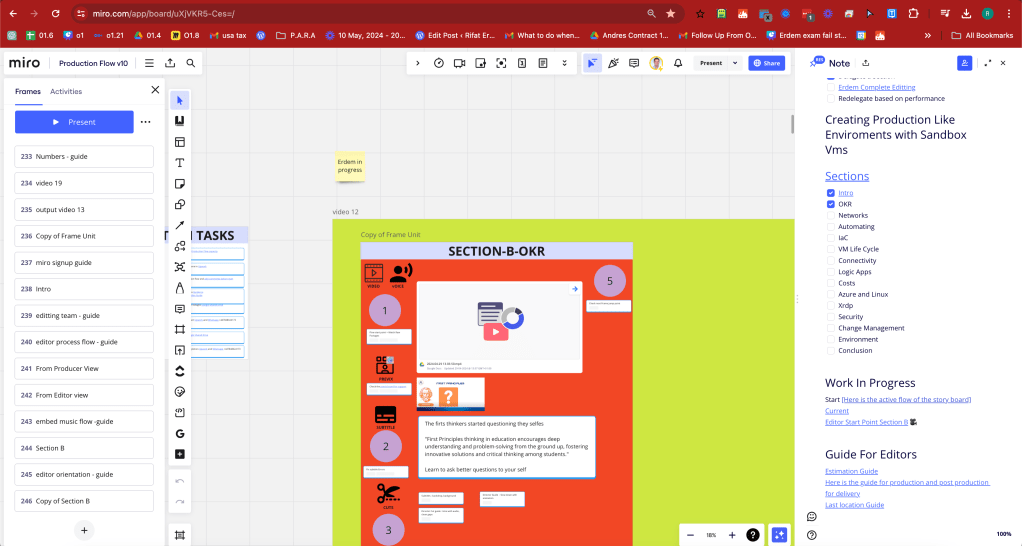The image size is (1022, 546).
Task: Collapse the top toolbar with right chevron
Action: [418, 63]
